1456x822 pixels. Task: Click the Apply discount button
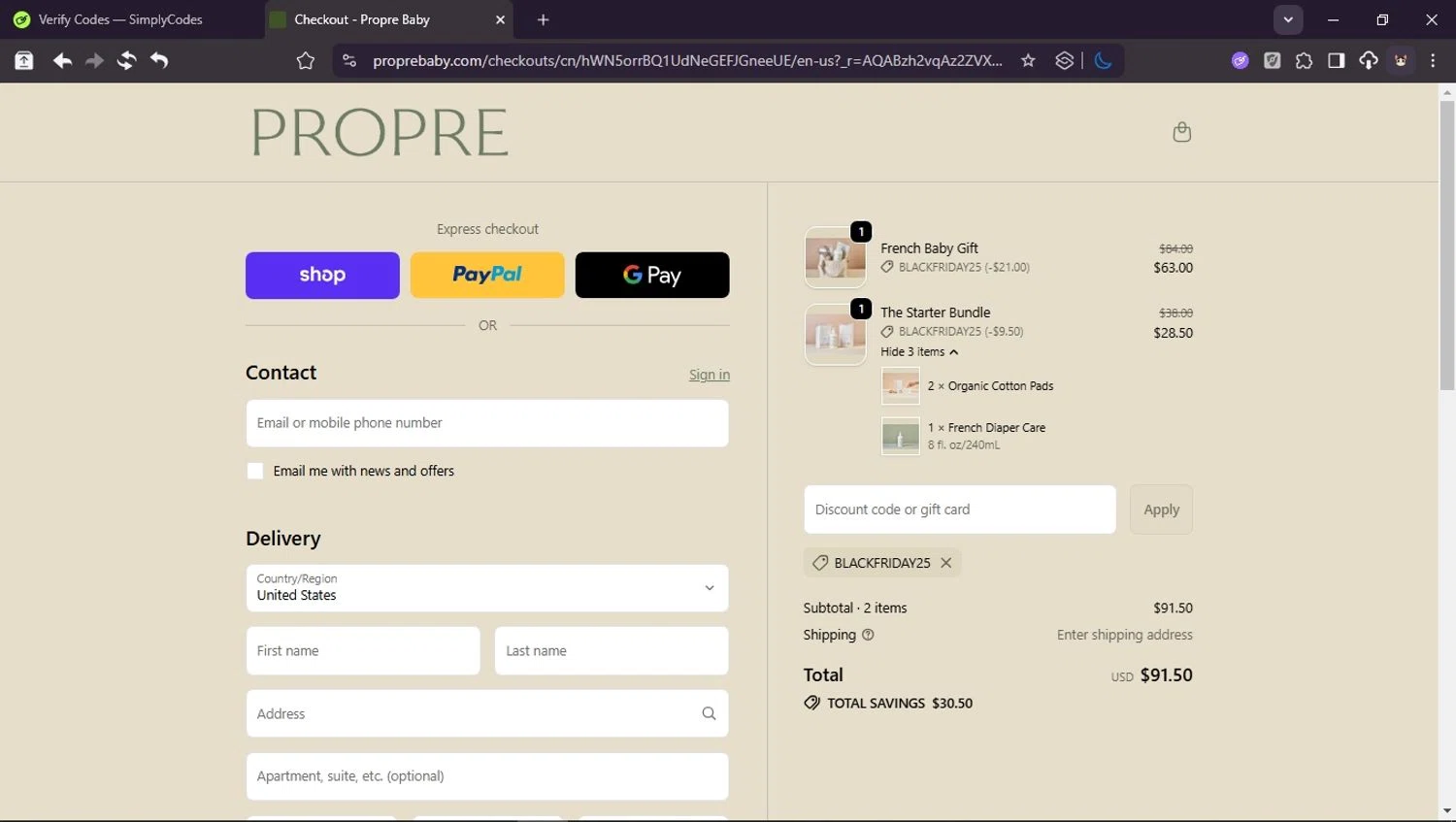tap(1161, 510)
